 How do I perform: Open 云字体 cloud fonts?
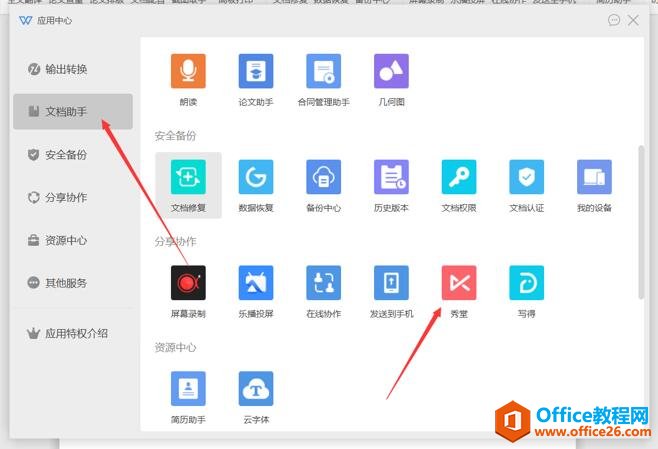tap(256, 389)
